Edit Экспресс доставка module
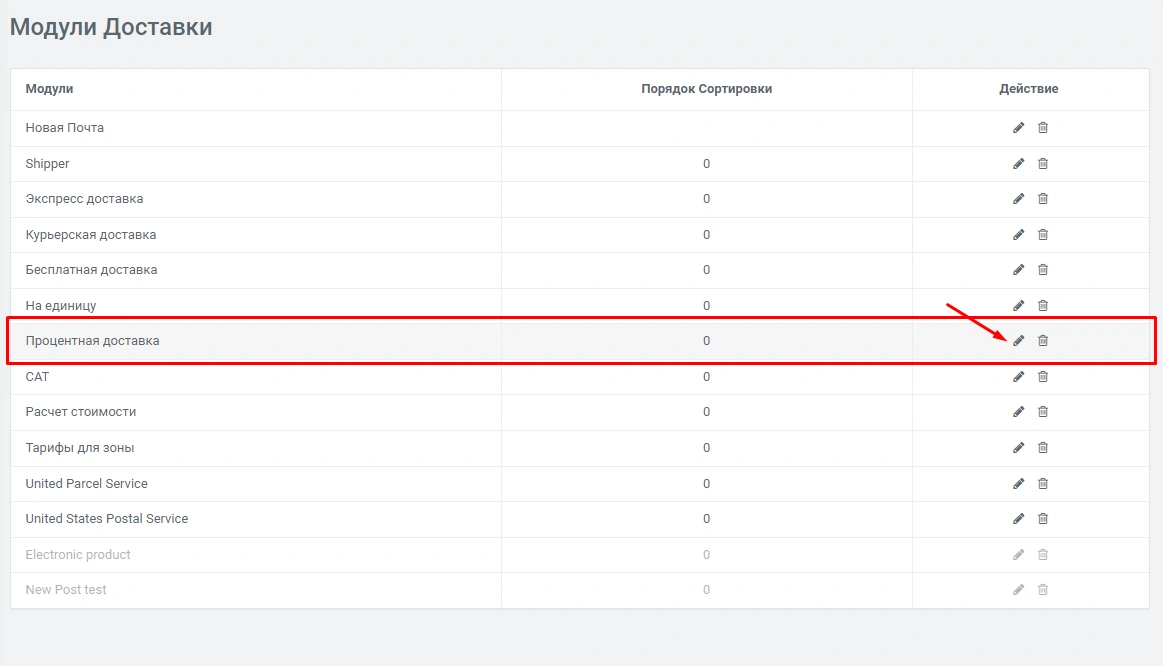The image size is (1163, 666). tap(1018, 199)
